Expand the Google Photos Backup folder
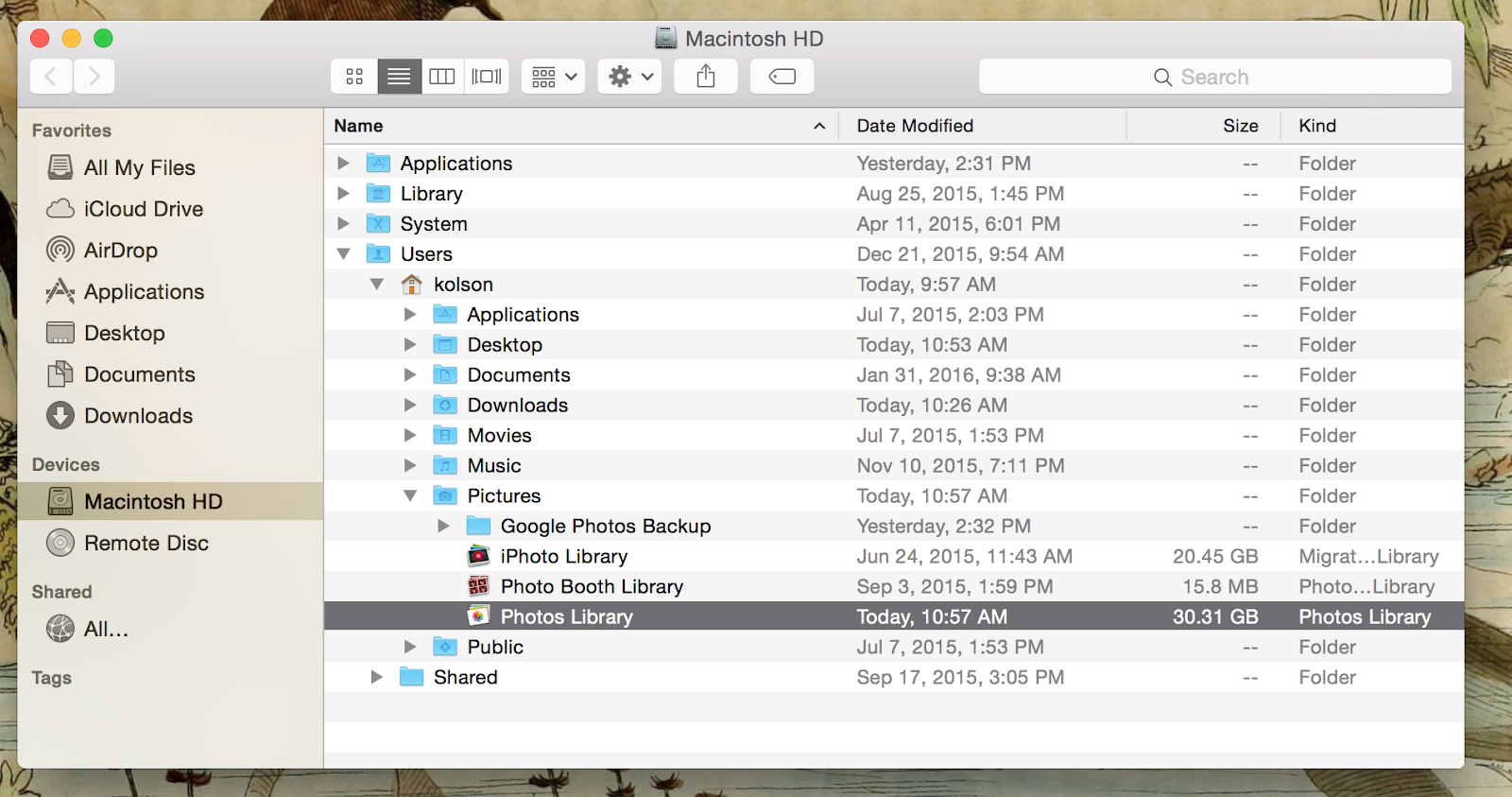 click(x=443, y=527)
